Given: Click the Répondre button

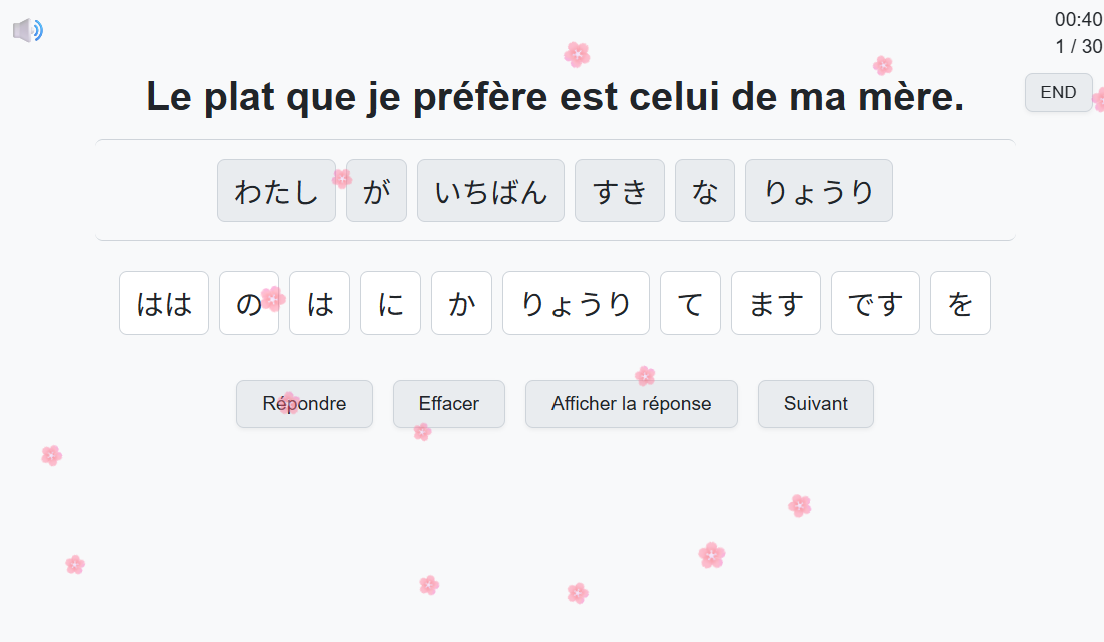Looking at the screenshot, I should 304,404.
